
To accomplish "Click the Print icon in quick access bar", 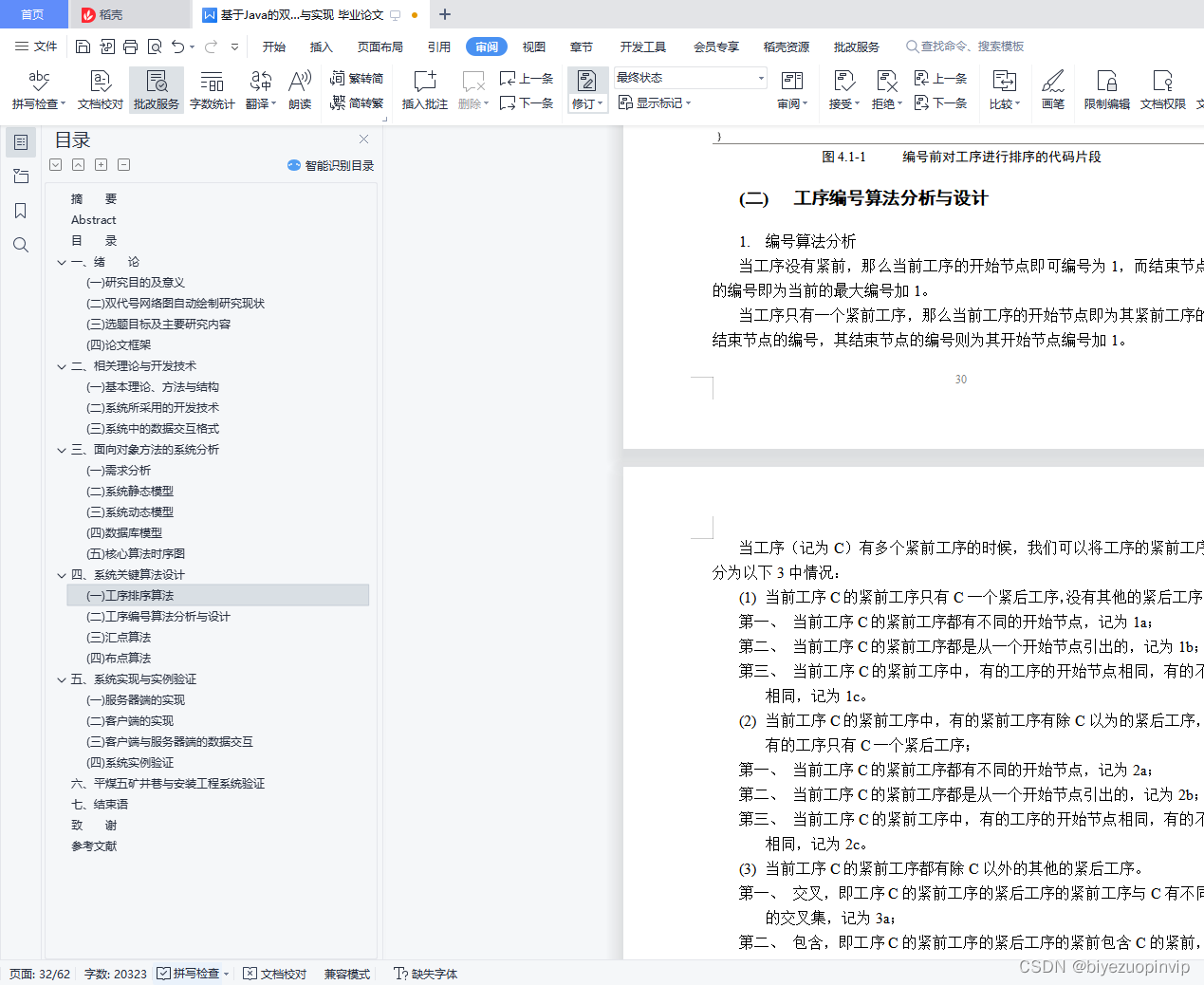I will pyautogui.click(x=131, y=46).
